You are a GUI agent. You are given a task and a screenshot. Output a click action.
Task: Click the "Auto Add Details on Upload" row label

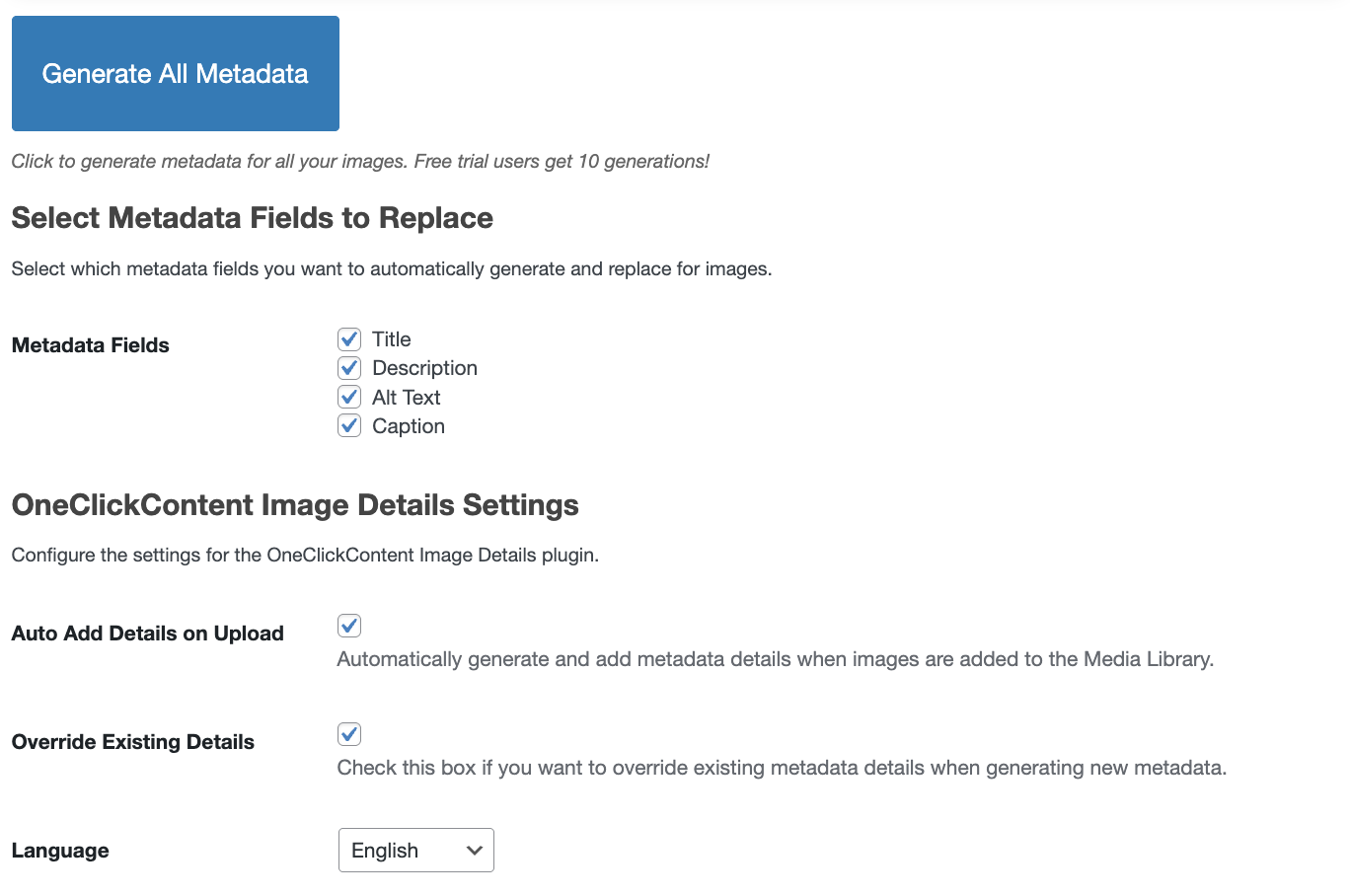click(148, 634)
